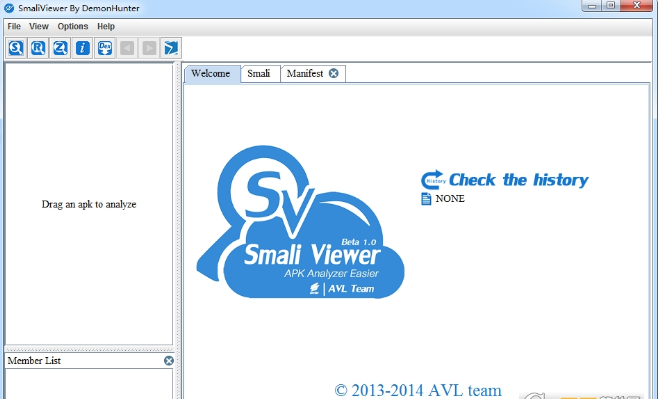
Task: Click the greyed back arrow toolbar button
Action: 127,48
